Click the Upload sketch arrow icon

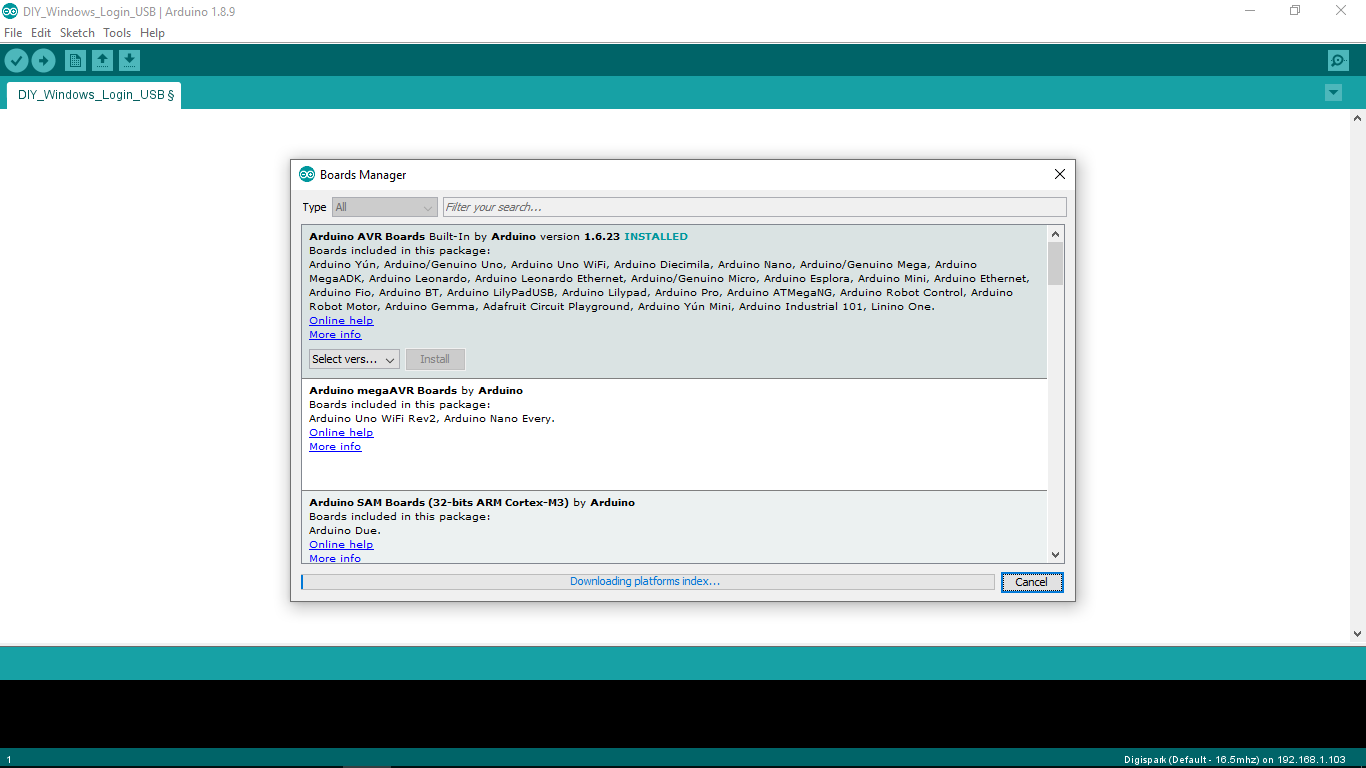click(43, 61)
